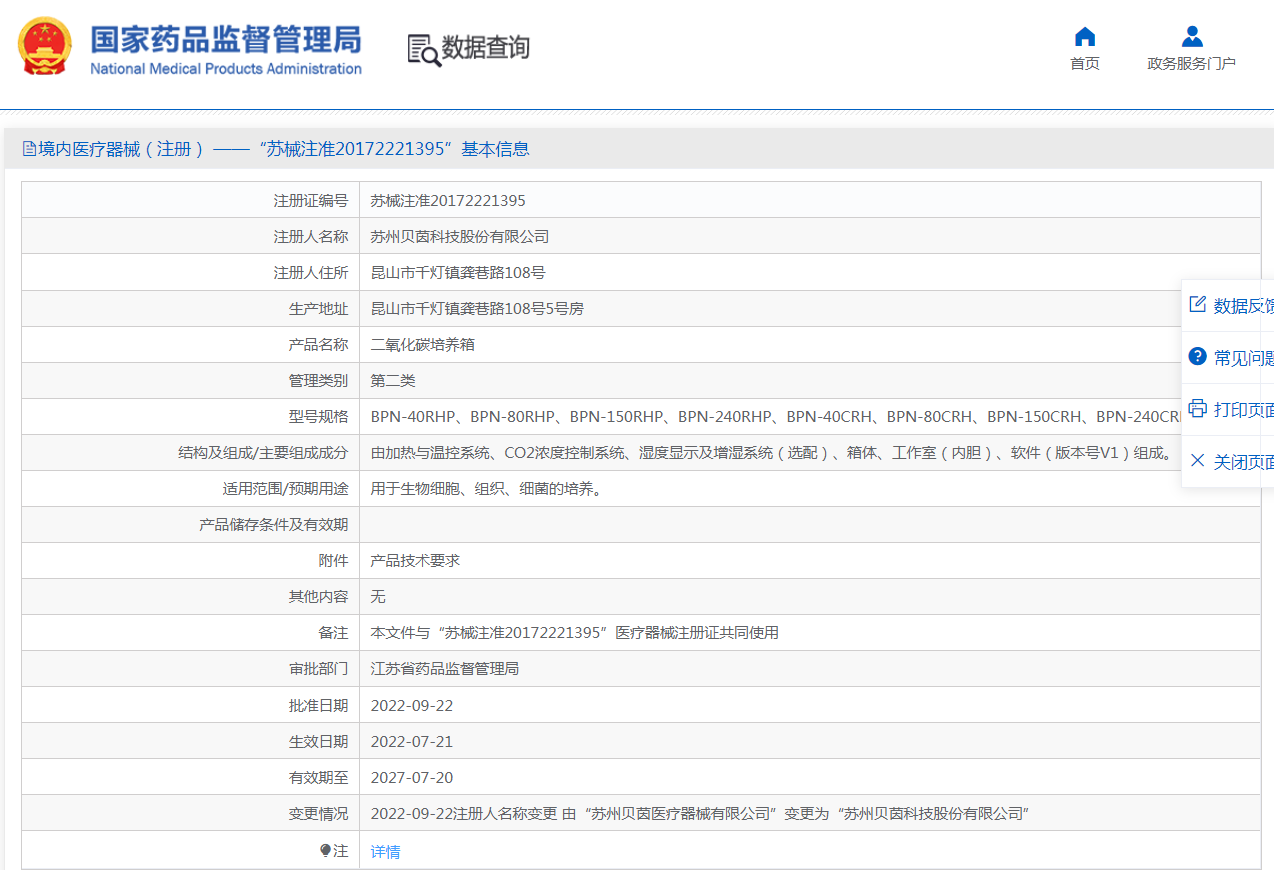This screenshot has width=1274, height=870.
Task: Click expiry date 2027-07-20
Action: coord(412,778)
